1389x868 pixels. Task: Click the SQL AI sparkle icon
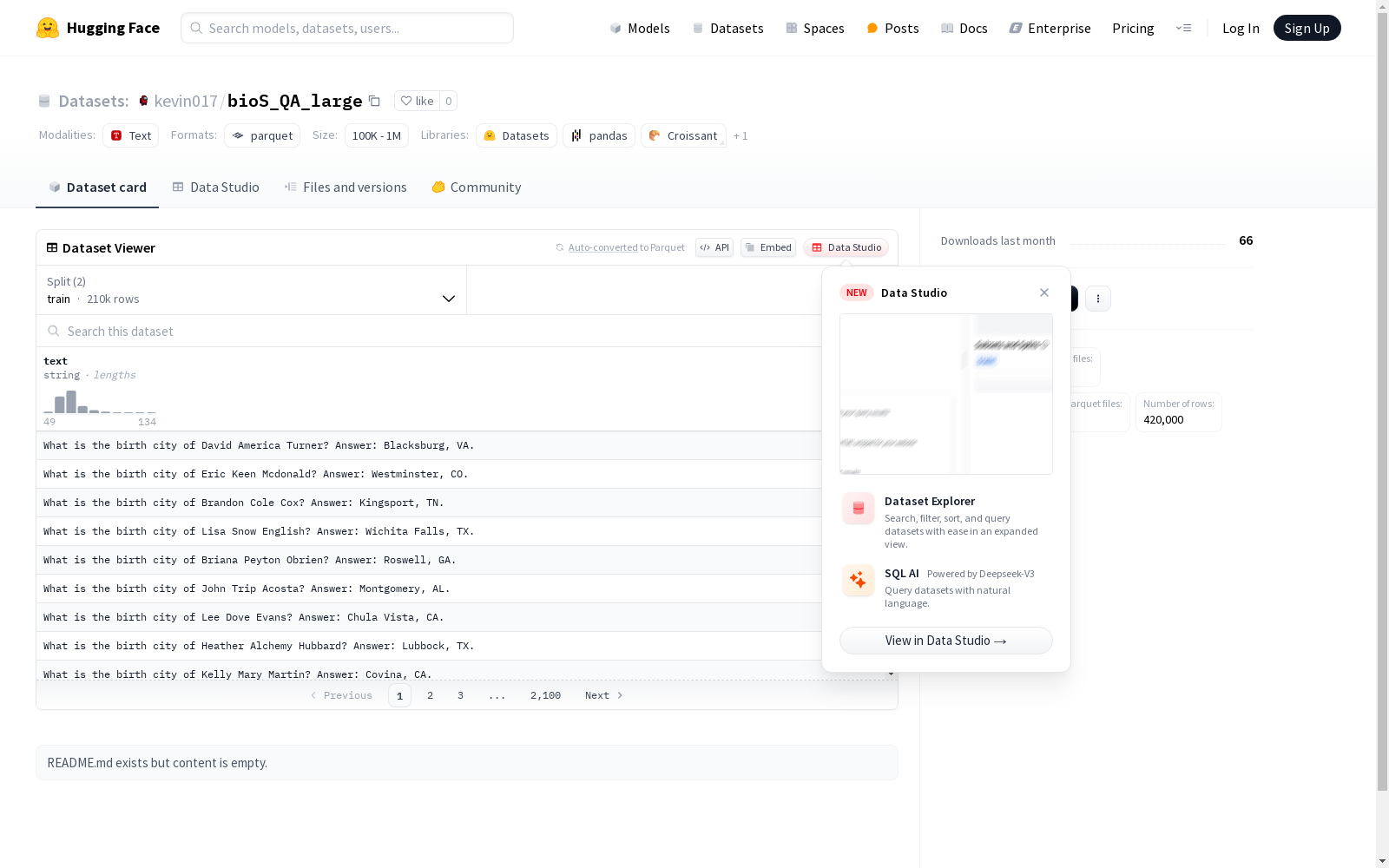tap(859, 580)
